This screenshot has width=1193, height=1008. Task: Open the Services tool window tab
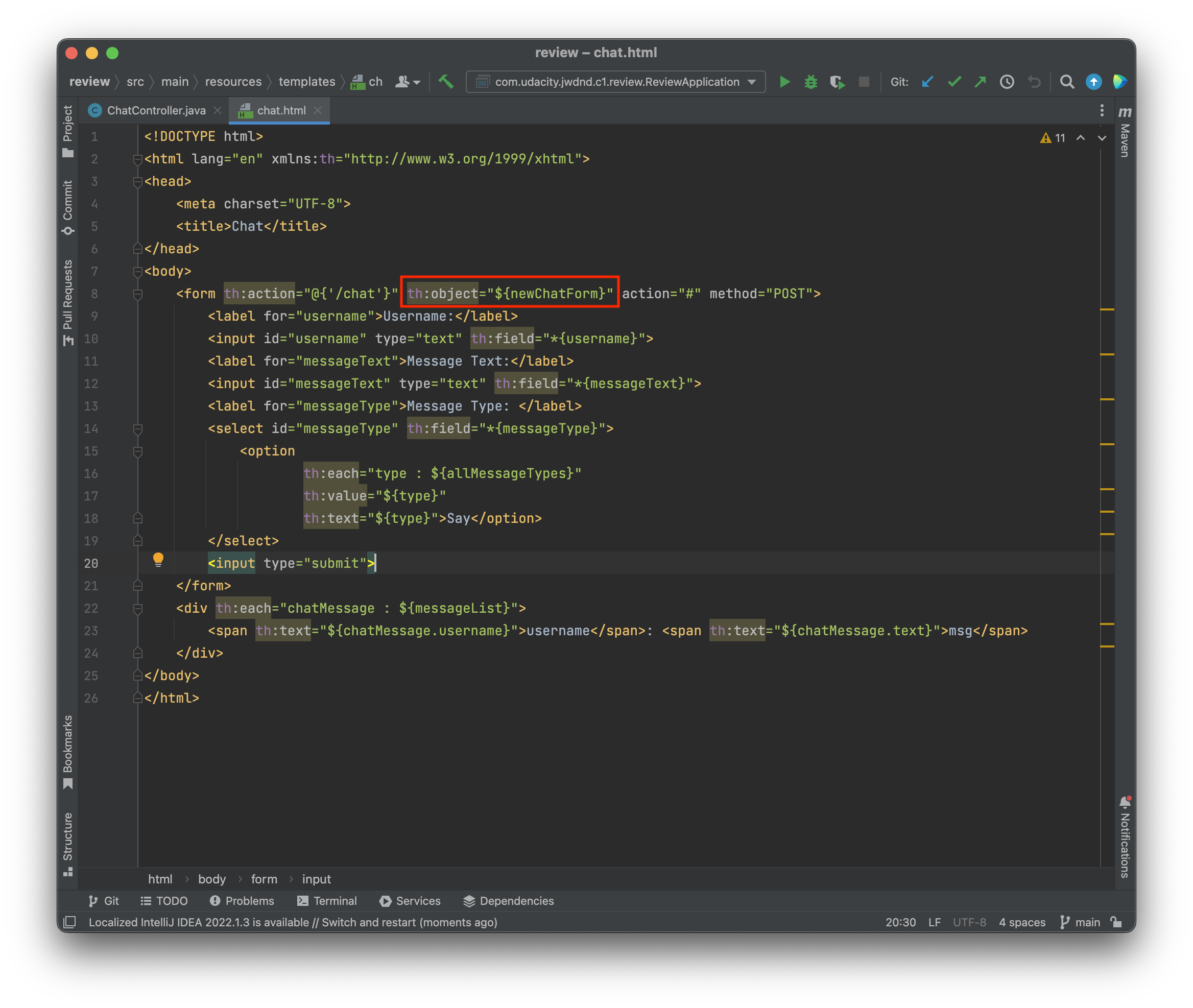click(x=410, y=901)
